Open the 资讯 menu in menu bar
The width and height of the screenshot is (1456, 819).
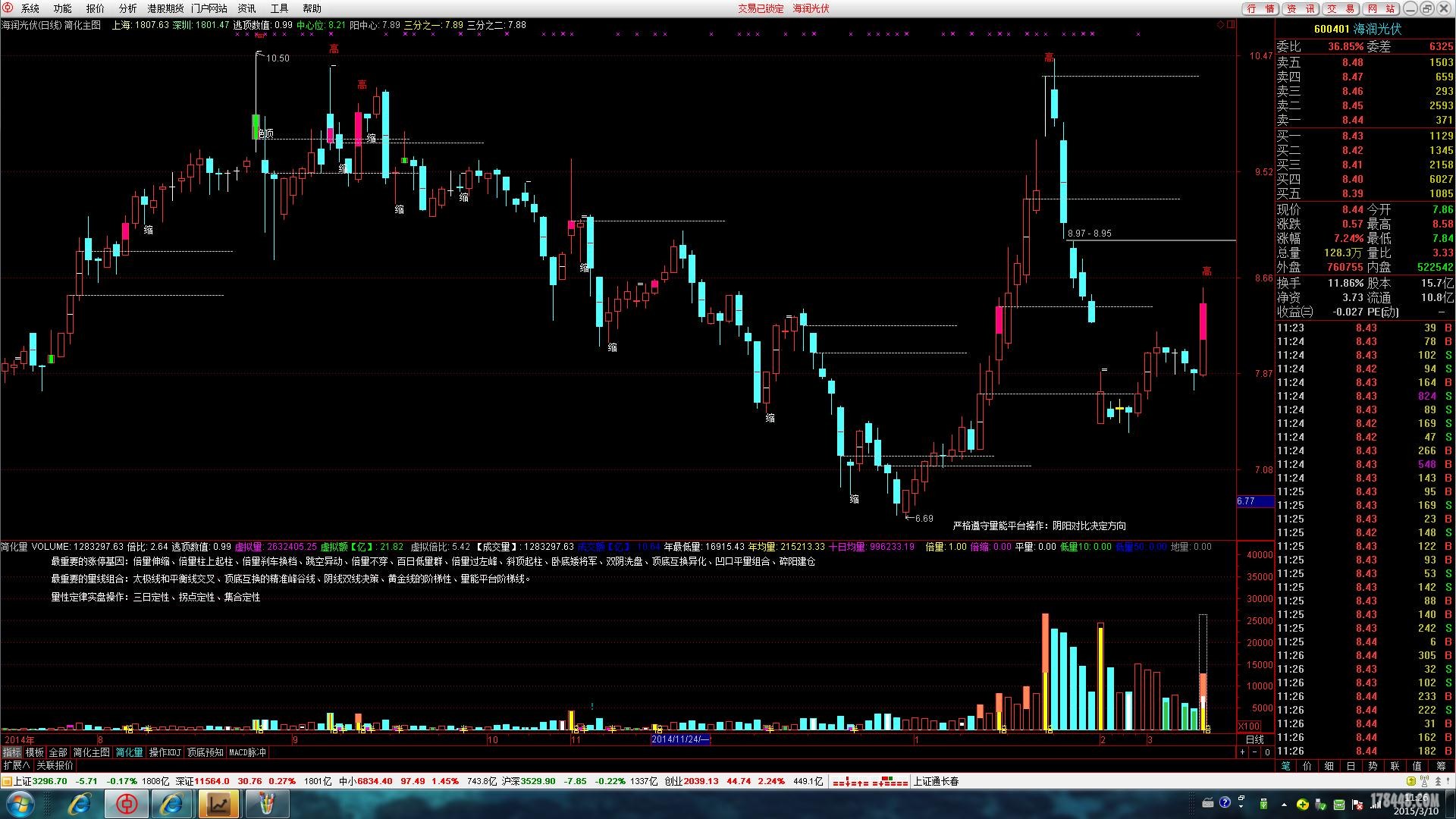point(247,8)
